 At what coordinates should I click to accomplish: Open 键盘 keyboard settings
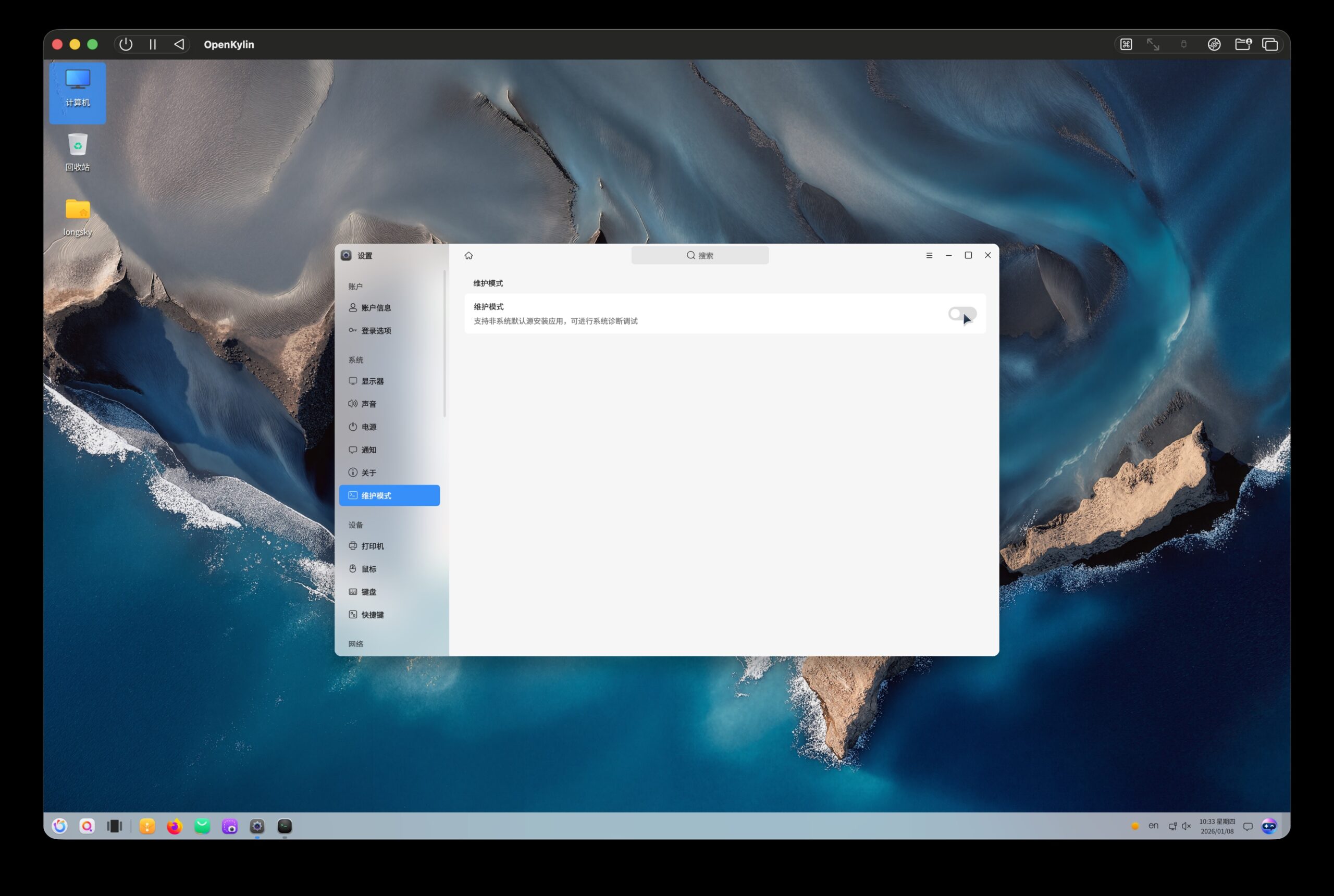click(x=368, y=591)
